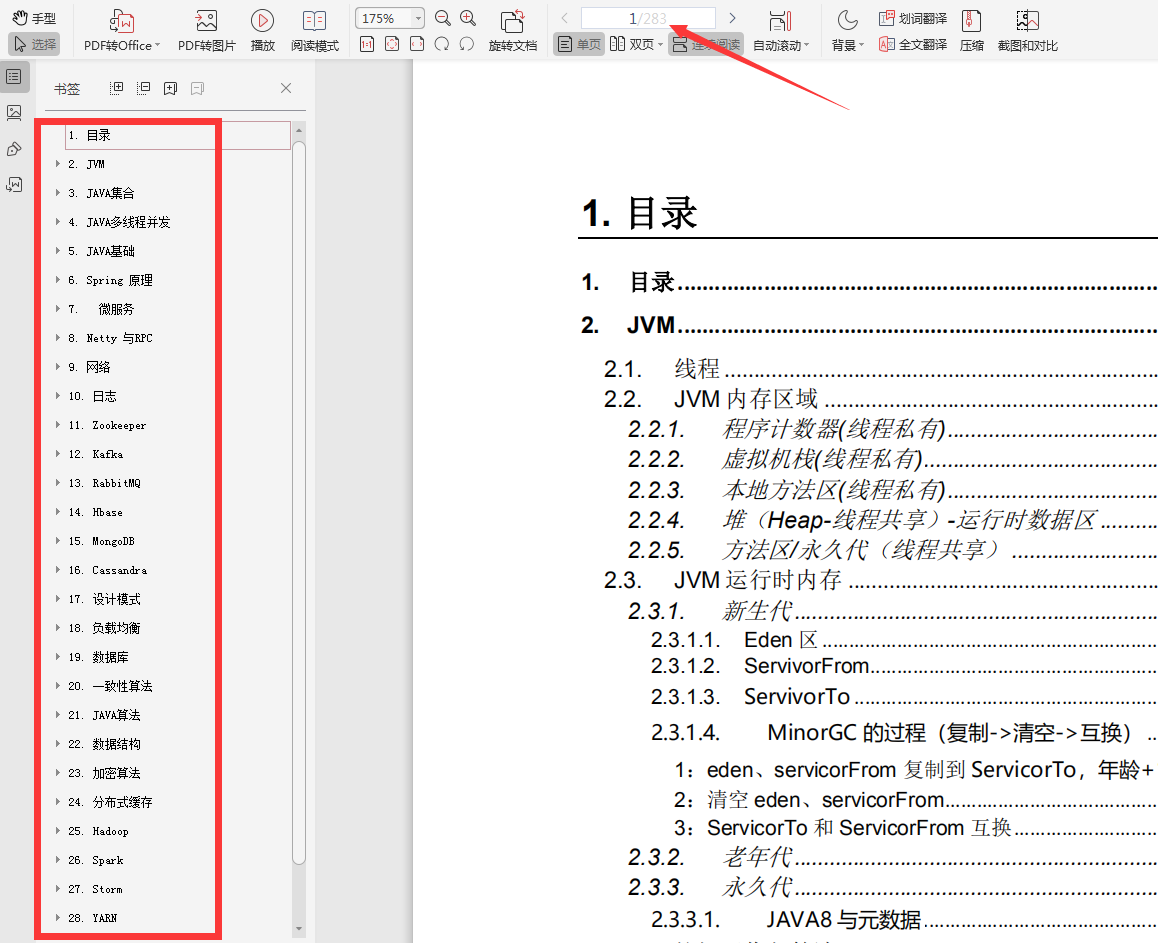Switch to the thumbnails panel in sidebar
1158x943 pixels.
pos(14,113)
